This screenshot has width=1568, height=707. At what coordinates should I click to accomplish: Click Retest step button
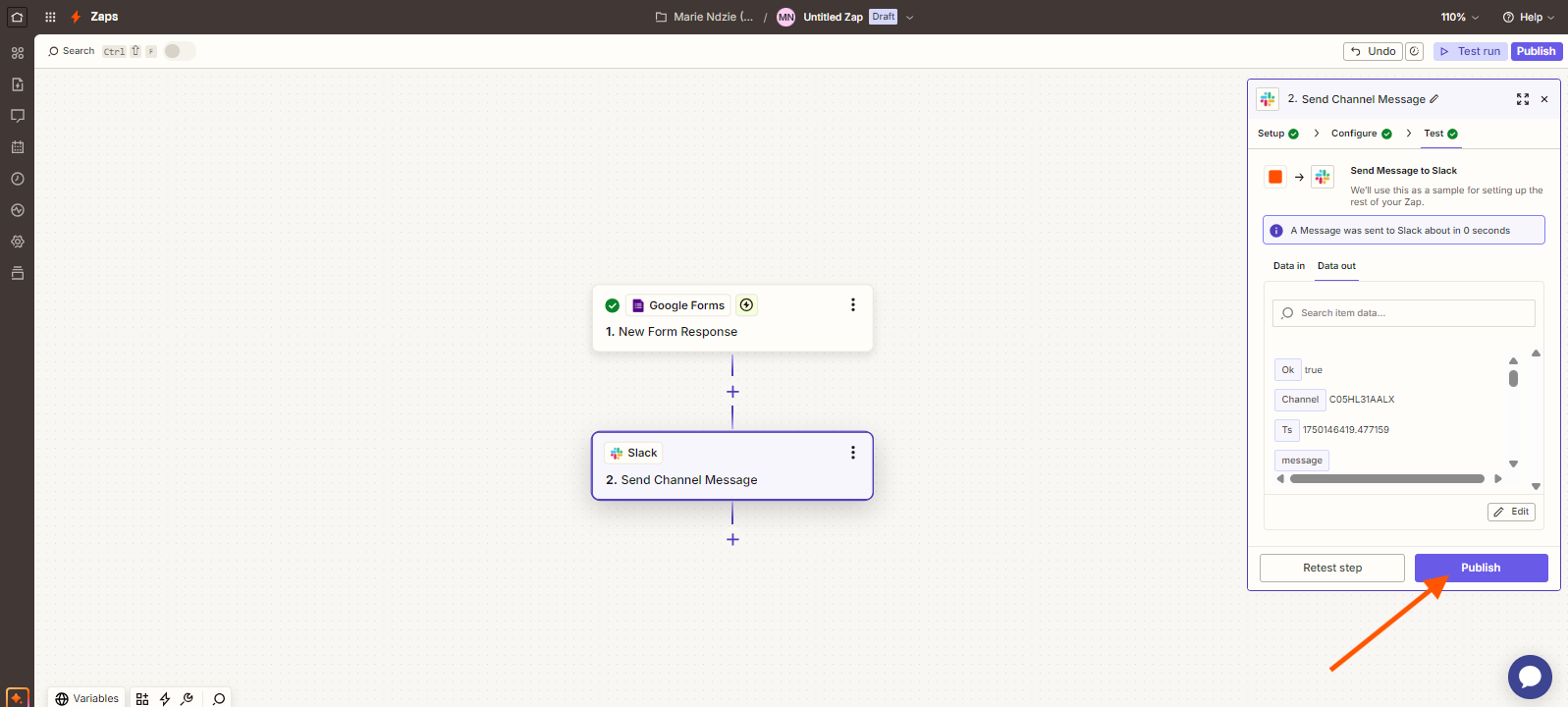click(x=1332, y=568)
